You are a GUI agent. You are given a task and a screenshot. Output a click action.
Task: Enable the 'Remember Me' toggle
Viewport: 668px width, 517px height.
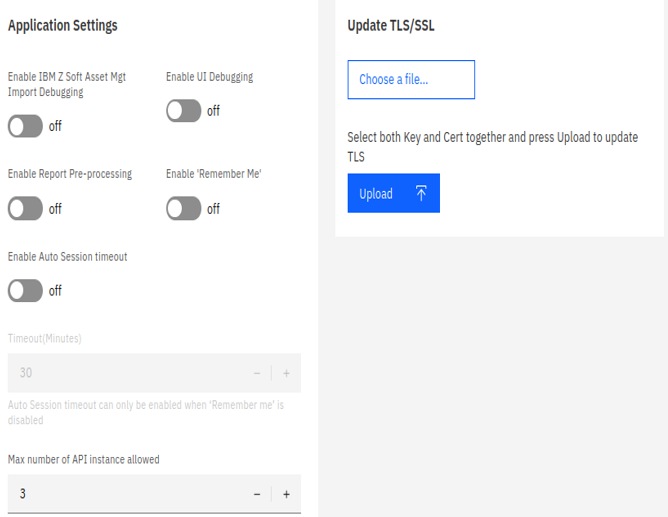point(184,208)
